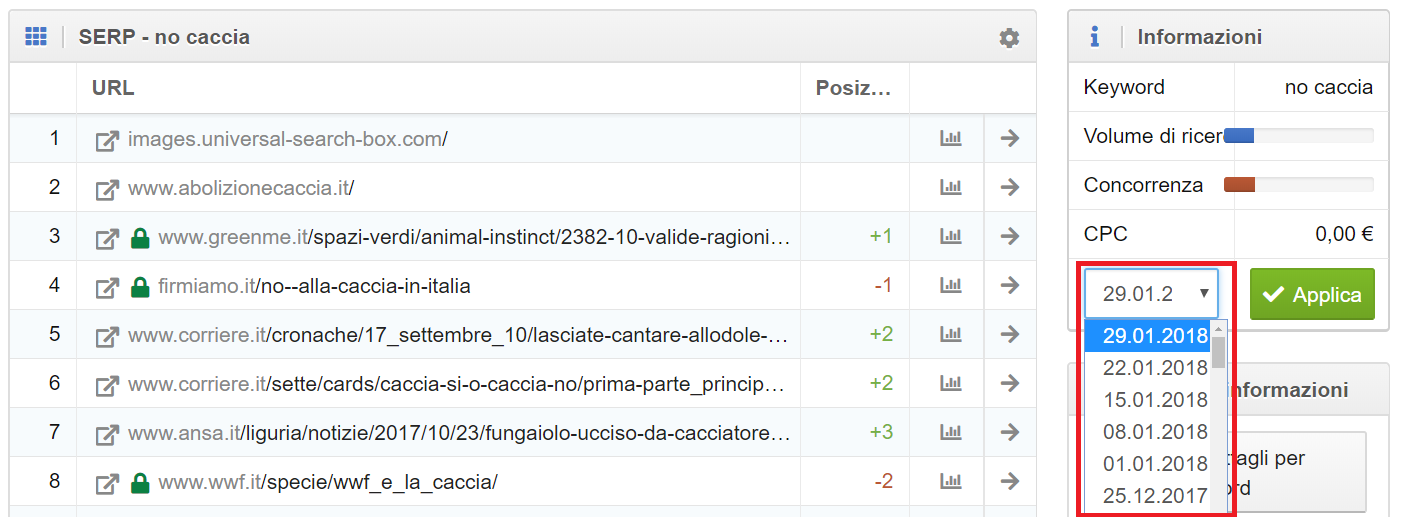Click the green lock icon for wwf.it
Image resolution: width=1401 pixels, height=517 pixels.
[141, 482]
